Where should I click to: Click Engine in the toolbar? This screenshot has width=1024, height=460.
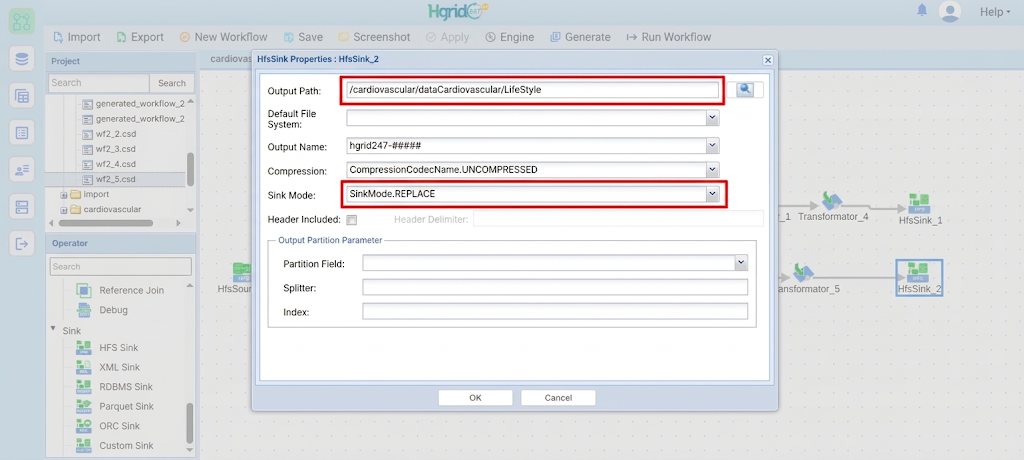click(x=509, y=37)
